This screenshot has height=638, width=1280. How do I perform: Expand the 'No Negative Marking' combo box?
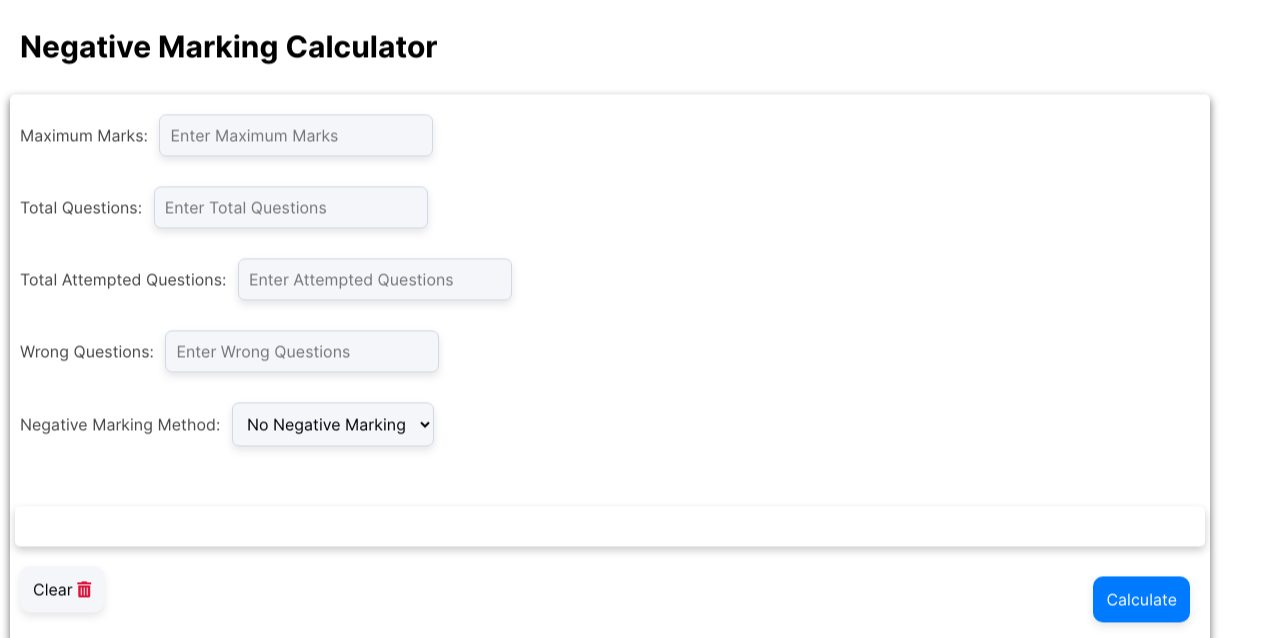(333, 425)
